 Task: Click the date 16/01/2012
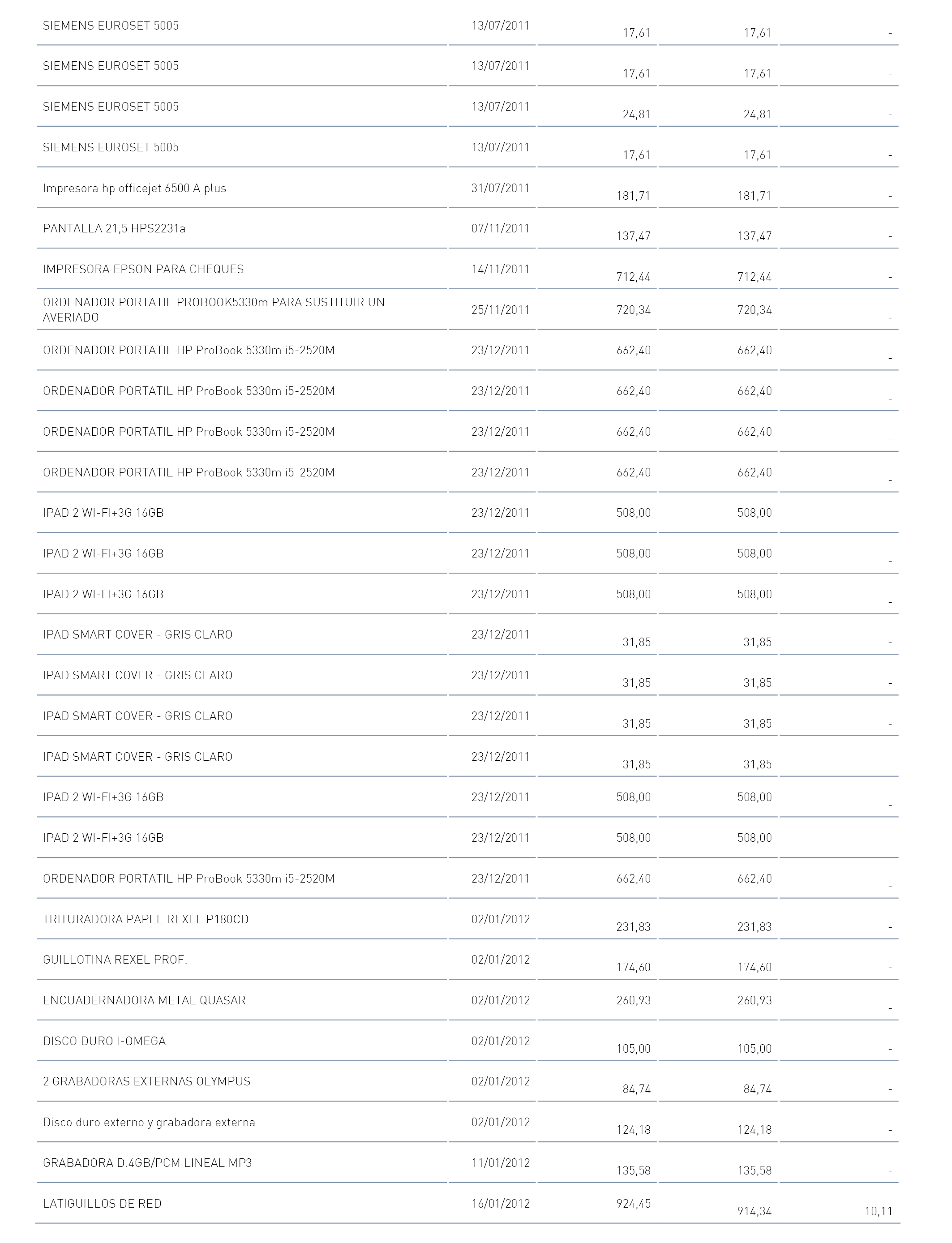point(500,1203)
